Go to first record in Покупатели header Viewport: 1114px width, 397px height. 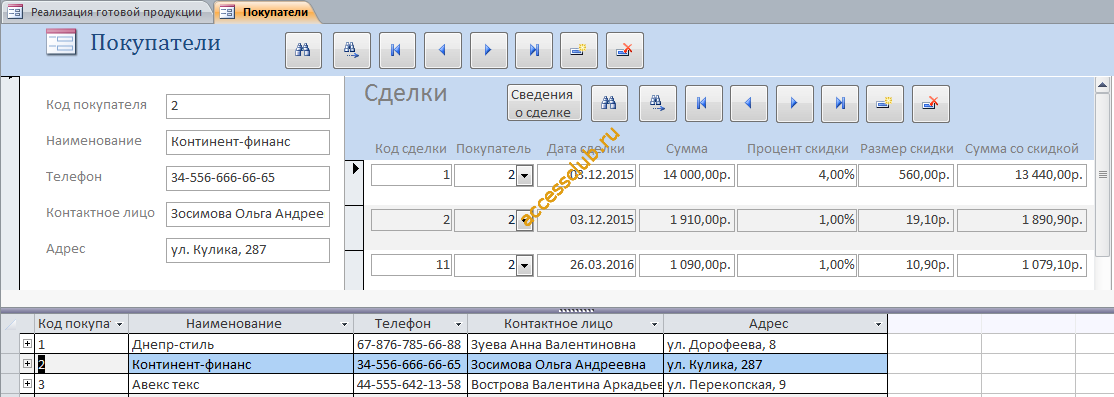[x=397, y=50]
